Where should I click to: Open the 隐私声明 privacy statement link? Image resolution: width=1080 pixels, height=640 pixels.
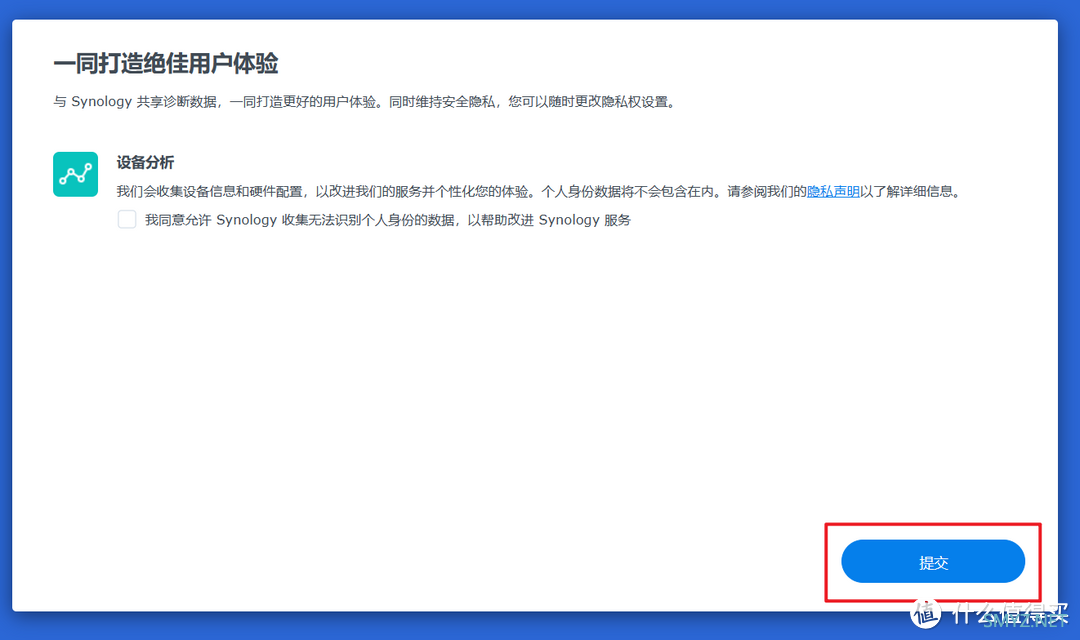(x=833, y=192)
